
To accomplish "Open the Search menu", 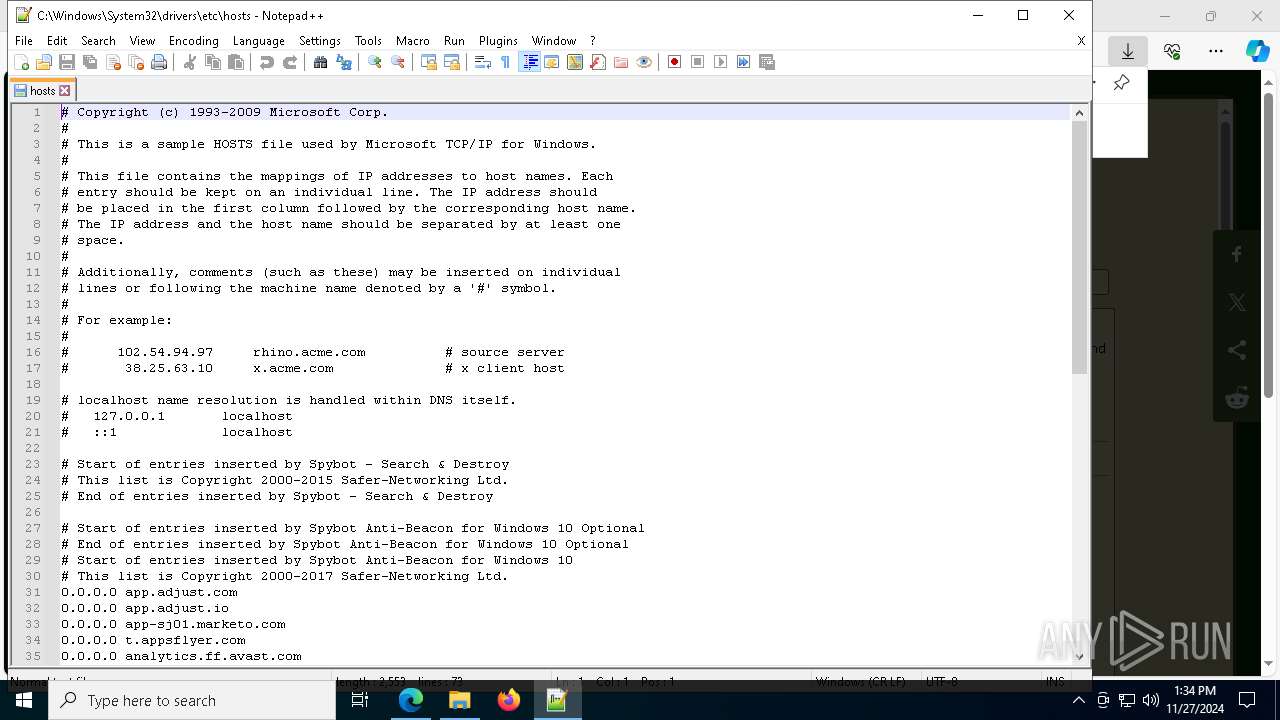I will (x=98, y=41).
